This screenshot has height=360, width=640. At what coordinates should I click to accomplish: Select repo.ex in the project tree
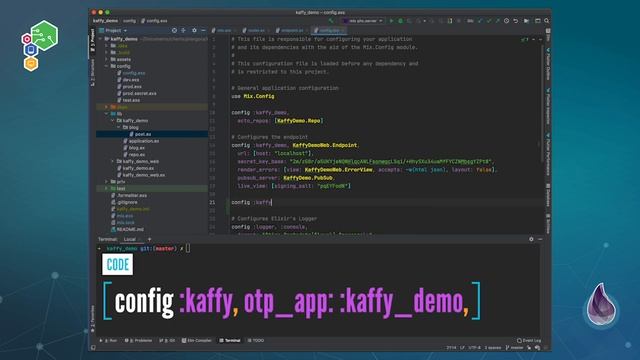point(137,155)
